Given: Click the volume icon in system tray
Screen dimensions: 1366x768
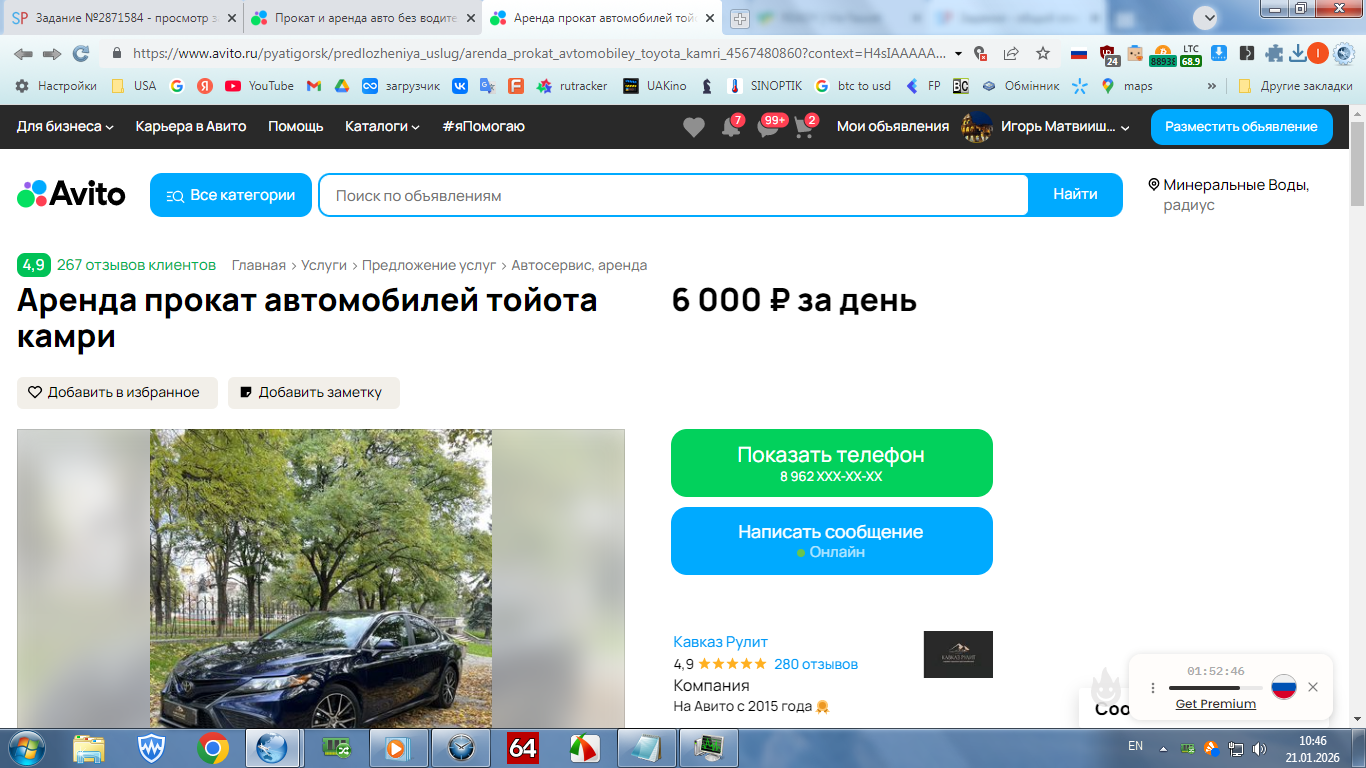Looking at the screenshot, I should click(1258, 748).
